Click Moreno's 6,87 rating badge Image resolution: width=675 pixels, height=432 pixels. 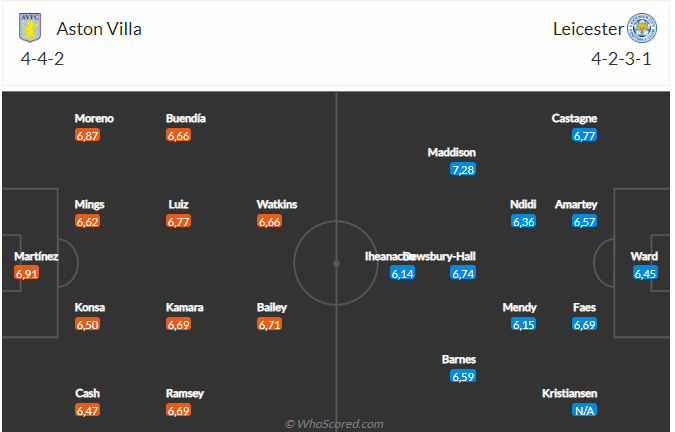(88, 135)
